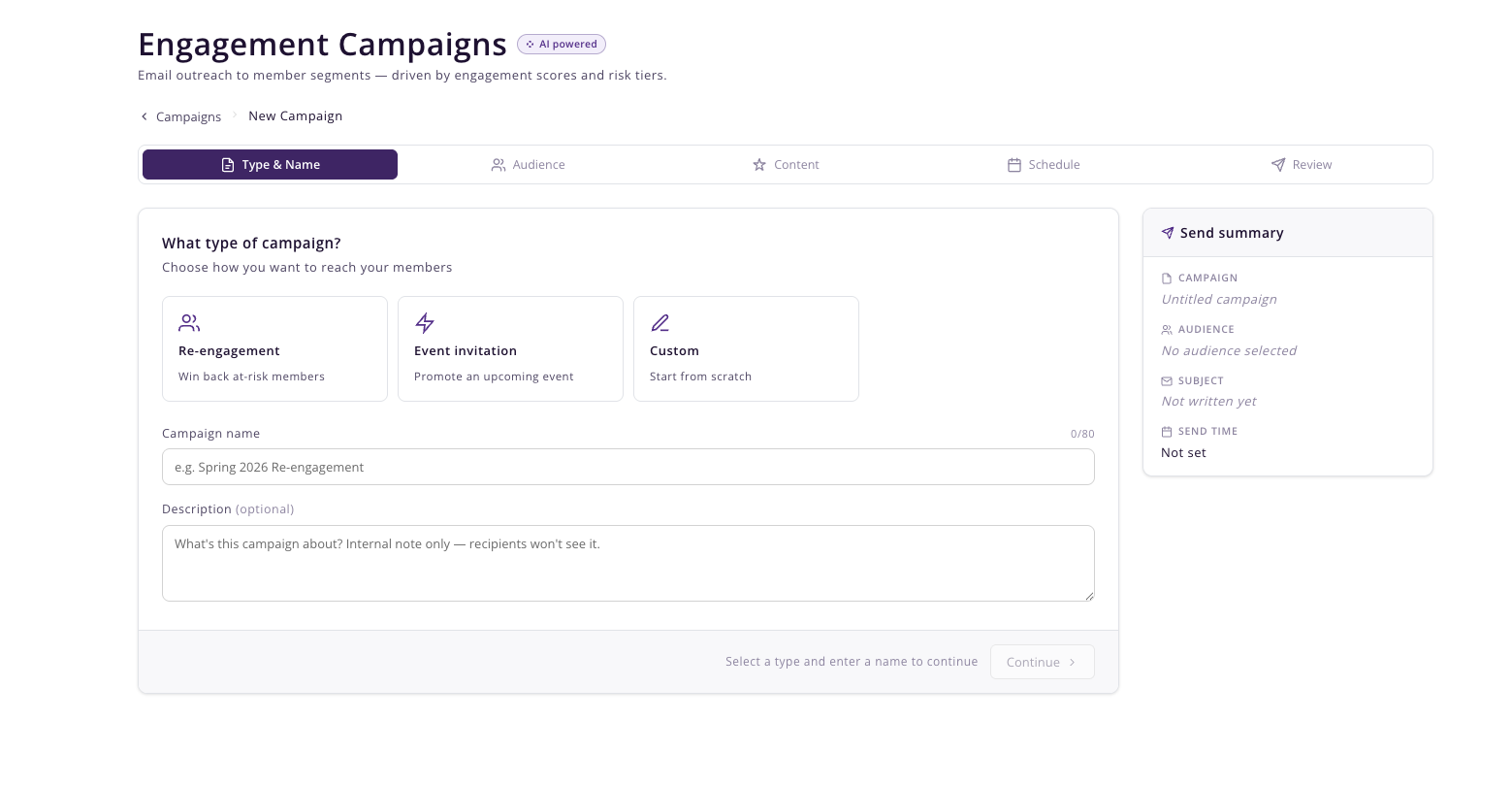Switch to the Schedule tab
This screenshot has height=786, width=1512.
coord(1044,165)
